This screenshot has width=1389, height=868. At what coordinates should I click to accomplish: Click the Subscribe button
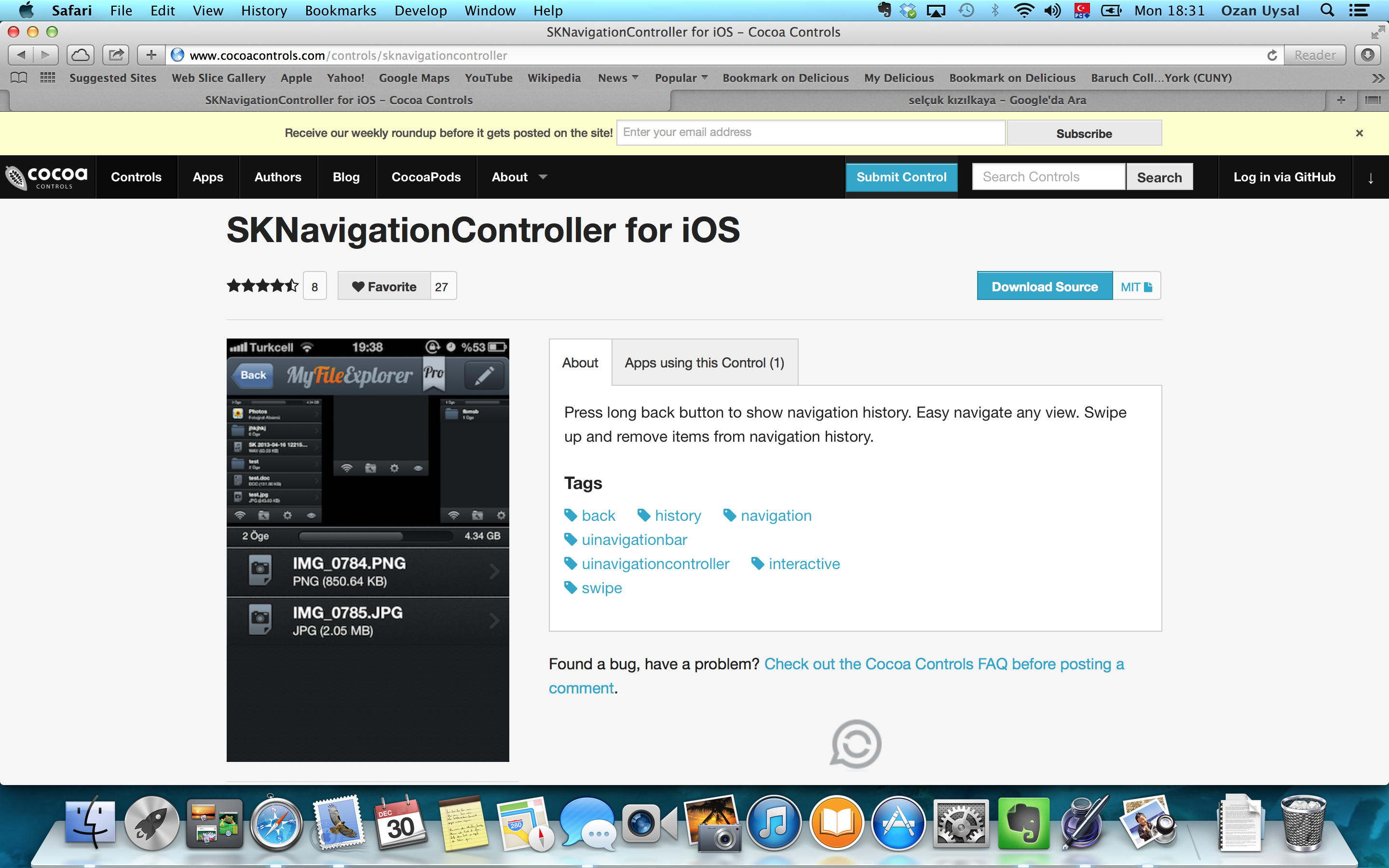coord(1084,133)
